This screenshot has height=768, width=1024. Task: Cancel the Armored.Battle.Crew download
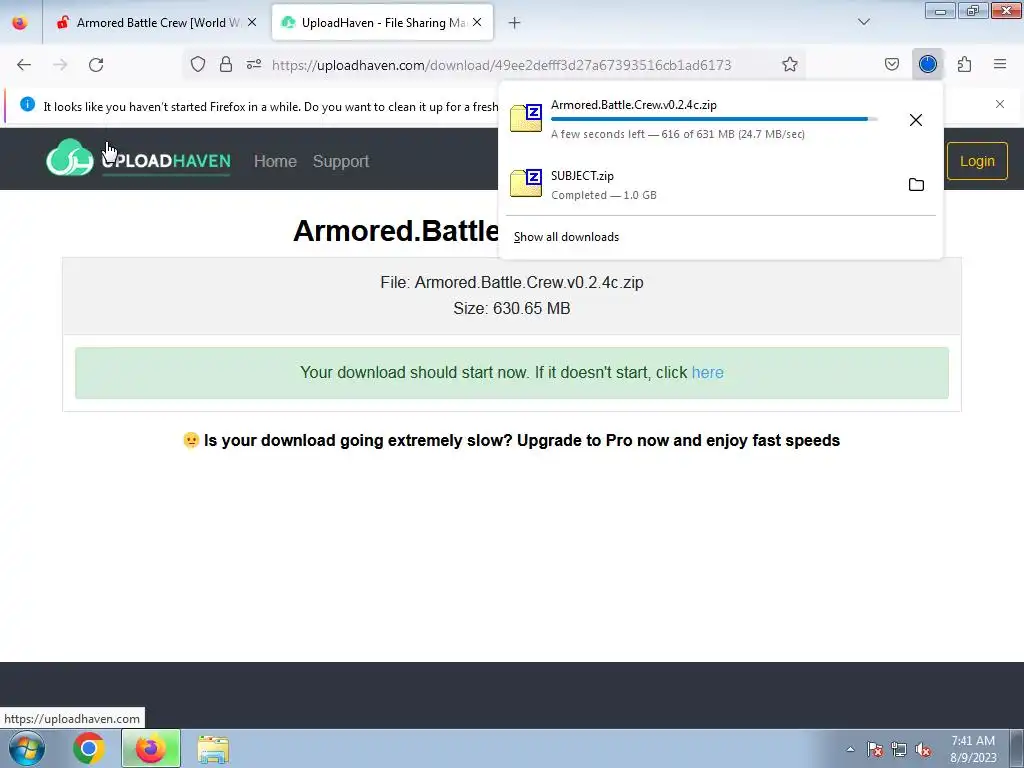click(916, 120)
